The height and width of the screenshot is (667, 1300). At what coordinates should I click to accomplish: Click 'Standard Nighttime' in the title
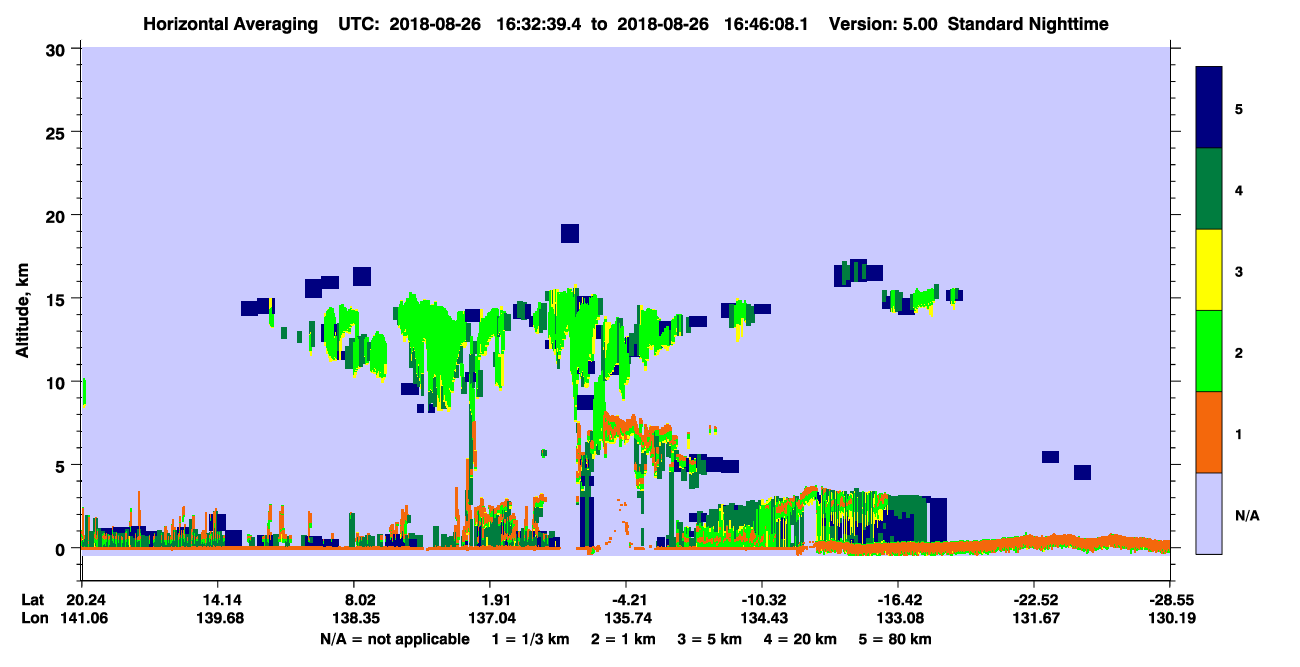click(x=1027, y=23)
